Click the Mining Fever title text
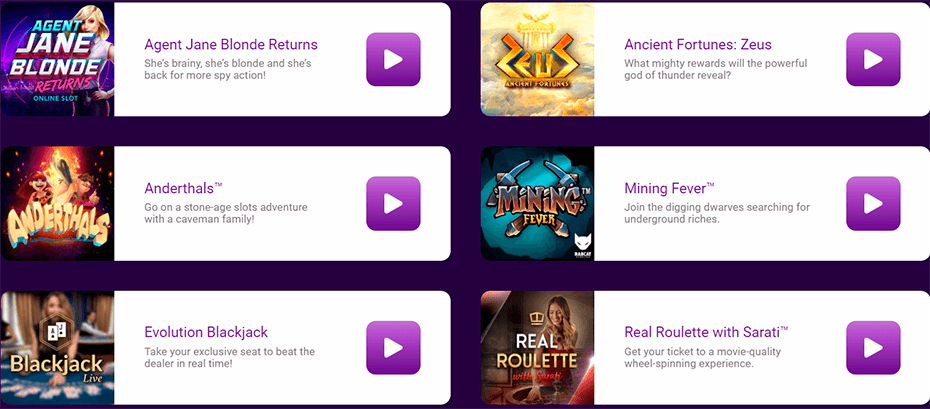The image size is (930, 409). click(670, 188)
